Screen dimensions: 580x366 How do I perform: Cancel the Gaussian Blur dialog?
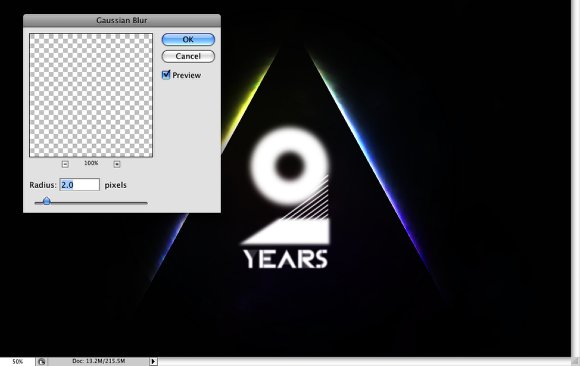pyautogui.click(x=188, y=56)
